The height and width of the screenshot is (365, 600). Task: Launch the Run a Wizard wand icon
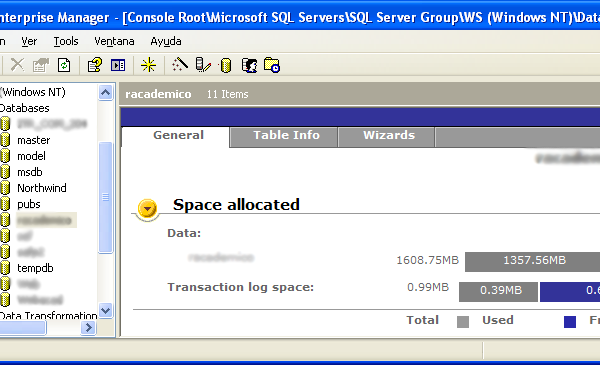pyautogui.click(x=179, y=65)
